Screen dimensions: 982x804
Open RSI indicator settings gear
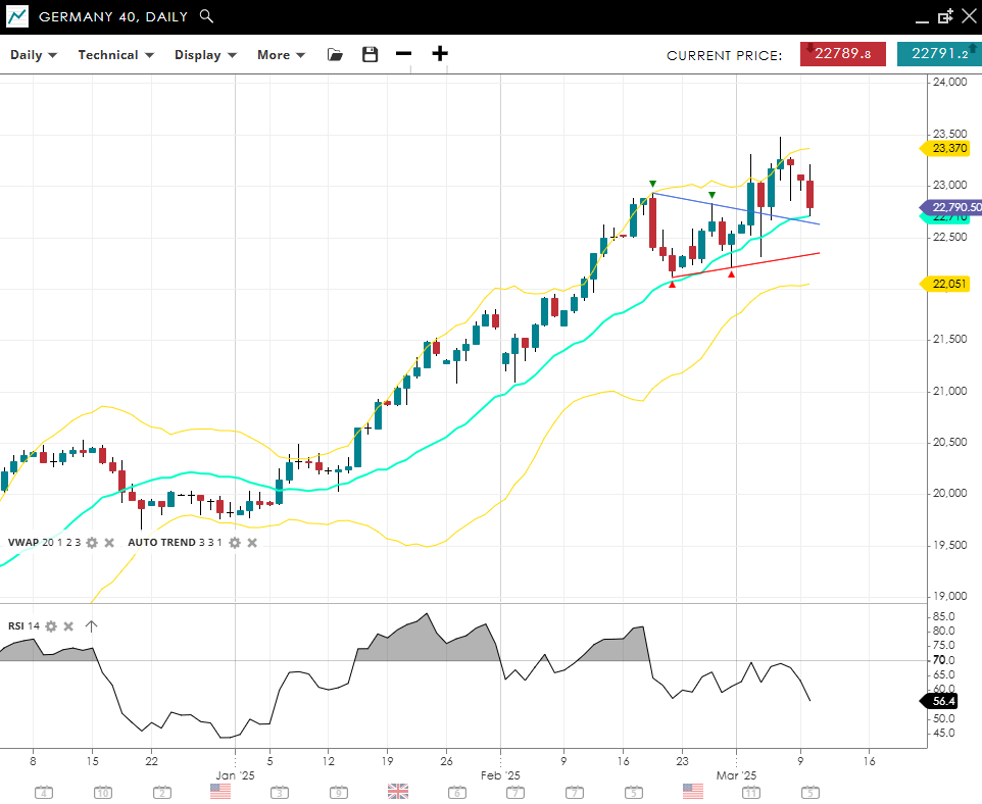(x=51, y=626)
